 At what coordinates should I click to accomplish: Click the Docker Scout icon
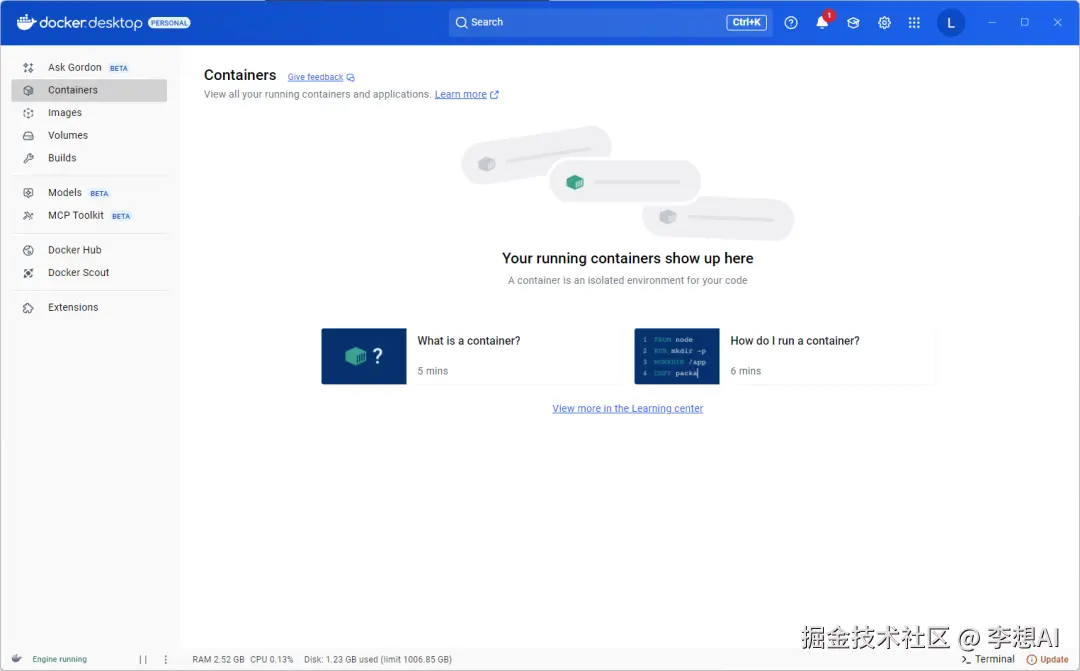pos(28,273)
